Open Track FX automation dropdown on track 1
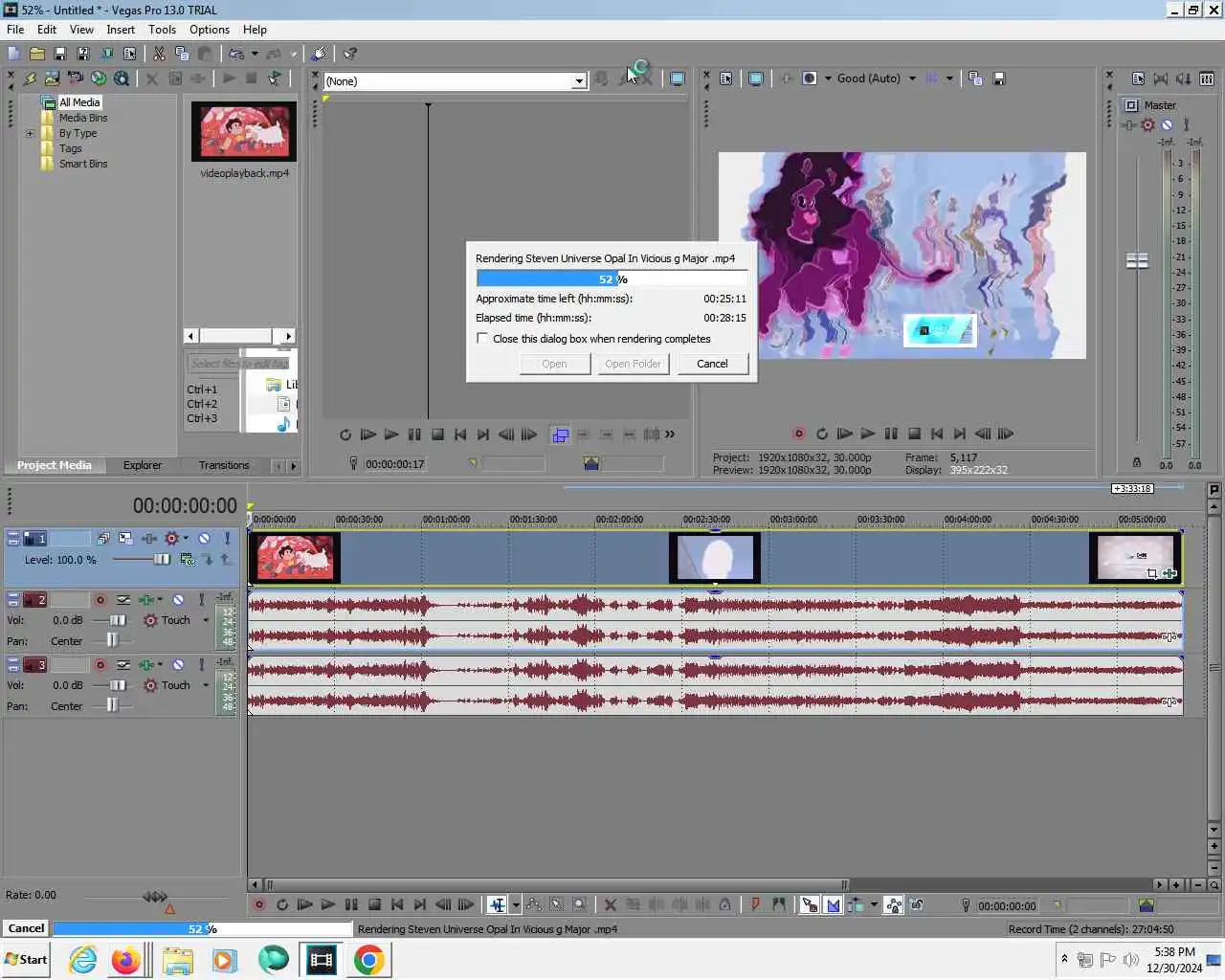The height and width of the screenshot is (980, 1225). click(x=186, y=539)
